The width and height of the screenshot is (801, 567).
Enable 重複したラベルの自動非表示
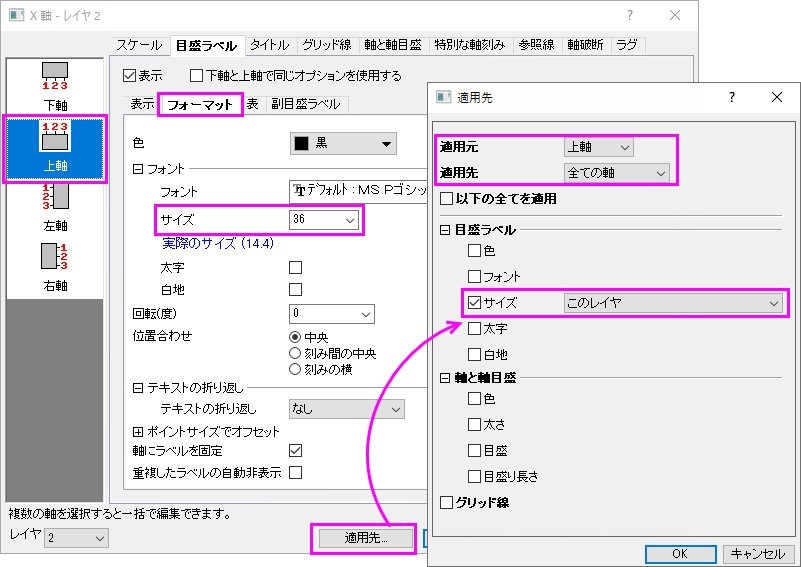click(295, 472)
